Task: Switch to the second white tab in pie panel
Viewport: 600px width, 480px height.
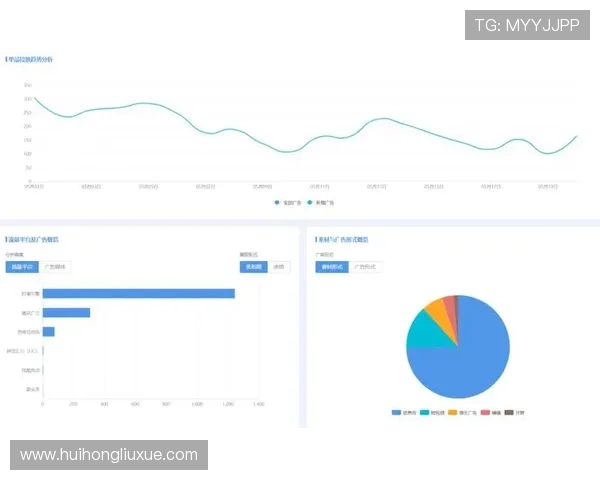Action: (367, 267)
